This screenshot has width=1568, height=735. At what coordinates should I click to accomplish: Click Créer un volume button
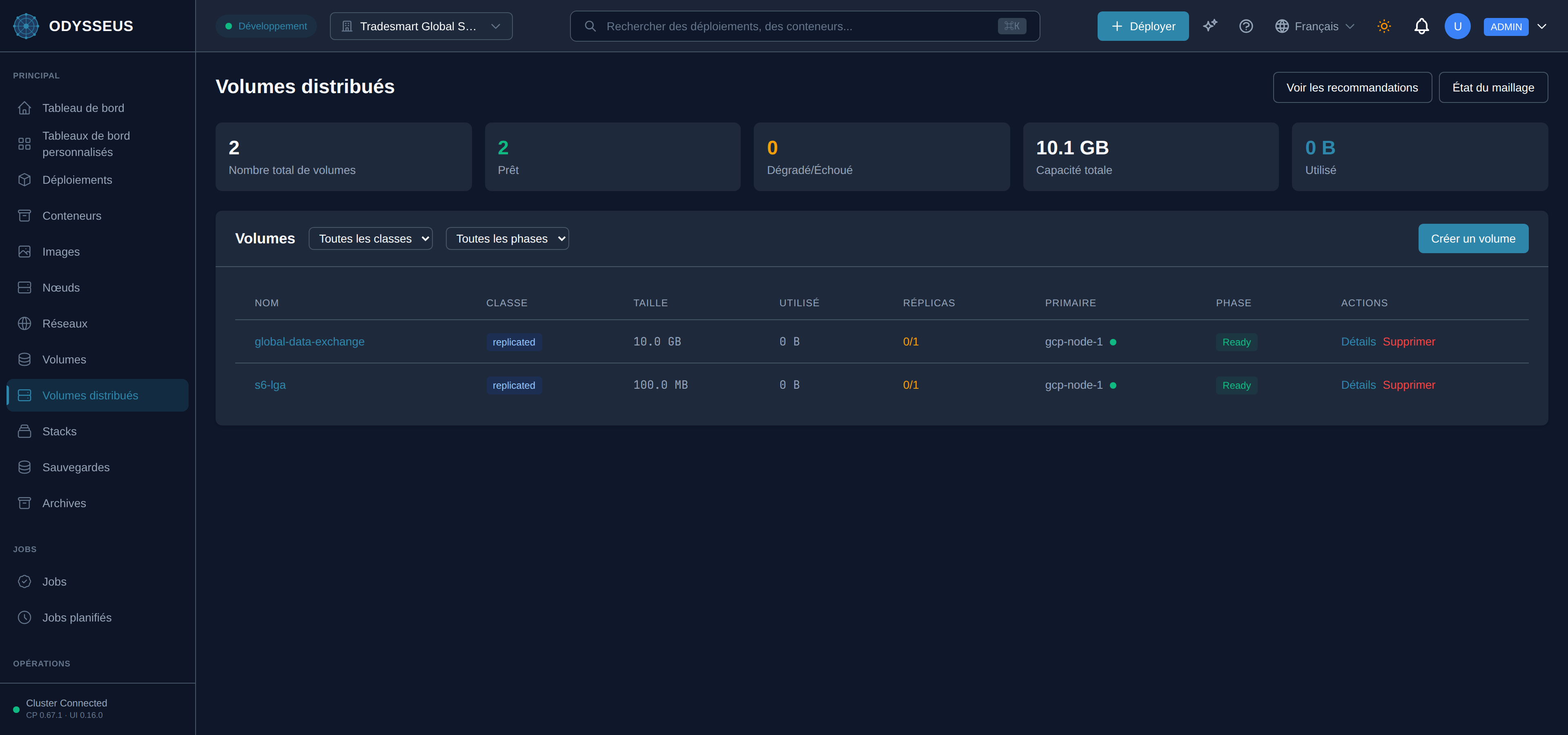1473,238
